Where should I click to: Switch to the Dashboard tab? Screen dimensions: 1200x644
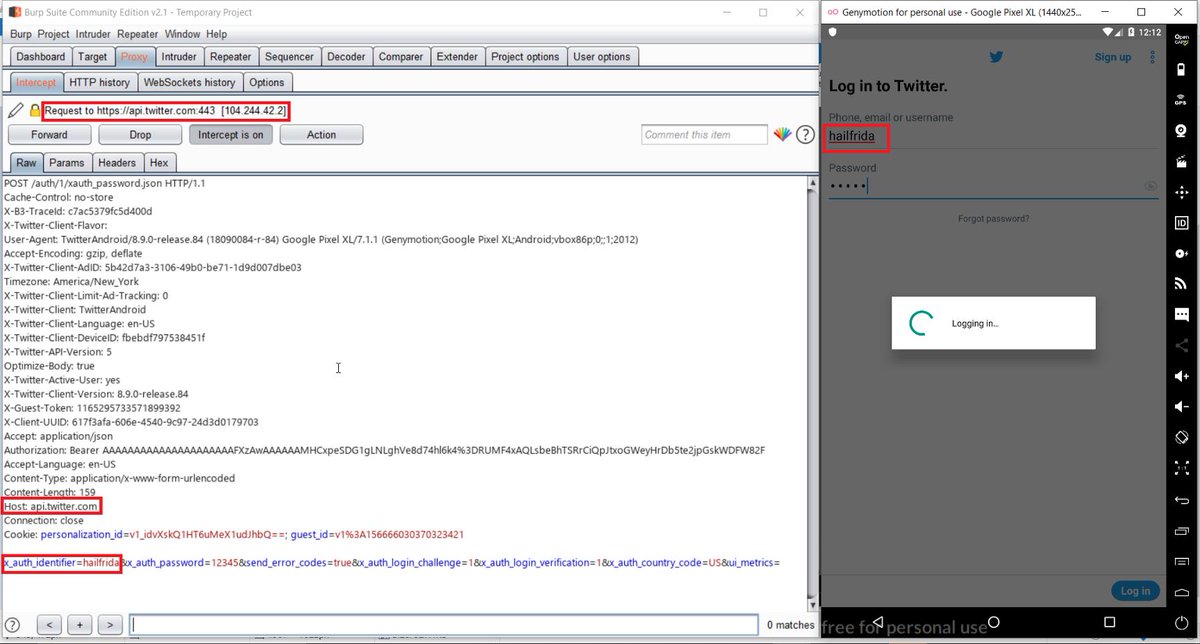coord(41,57)
